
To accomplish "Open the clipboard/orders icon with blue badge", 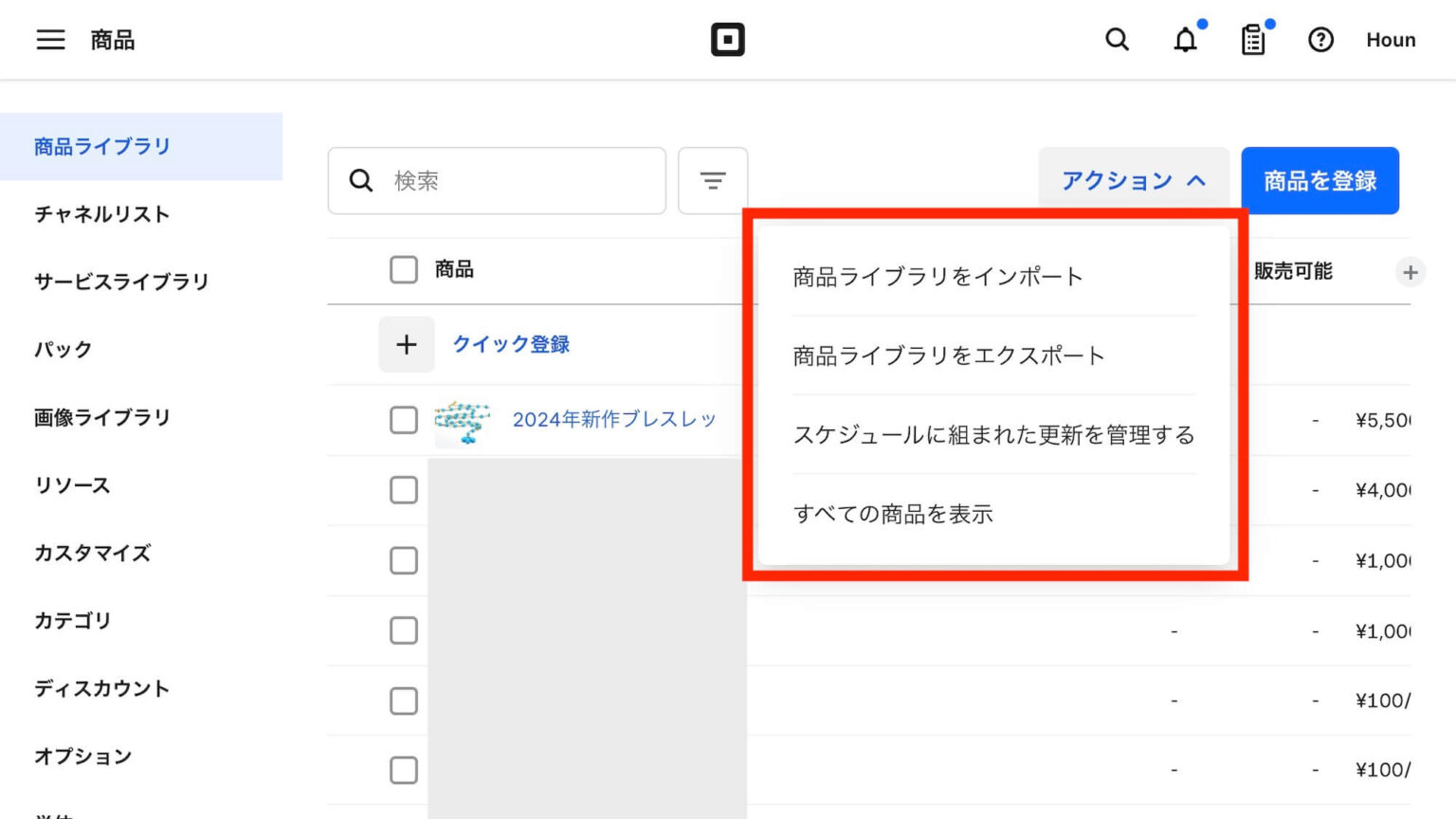I will 1252,40.
